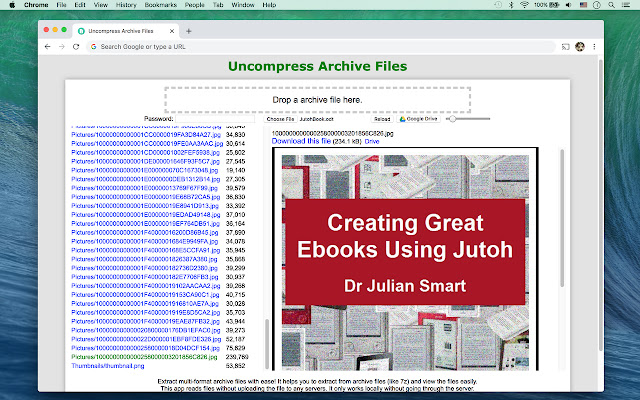The height and width of the screenshot is (400, 640).
Task: Open Pictures file sized 37,010
Action: point(146,215)
